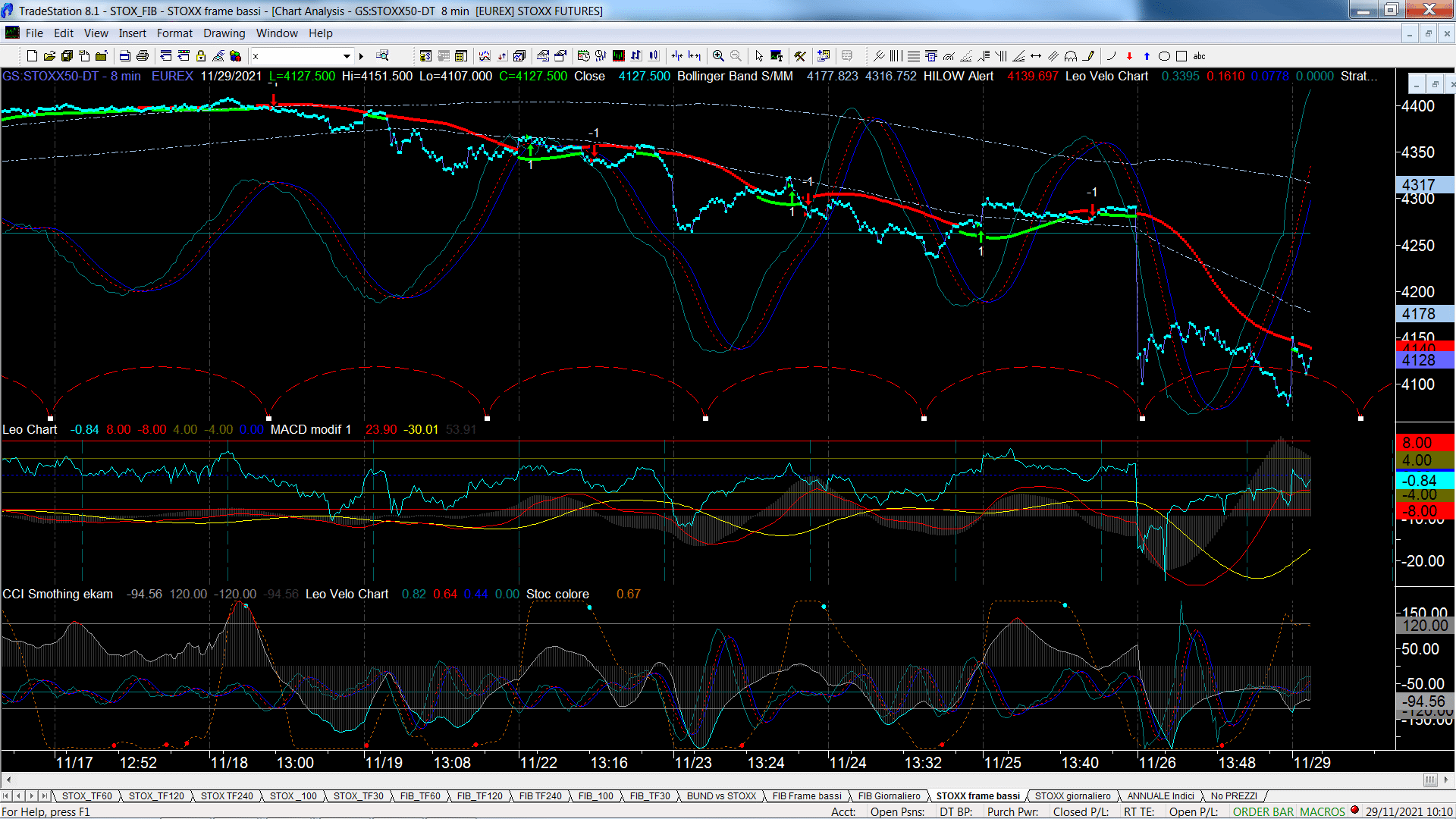Screen dimensions: 1456x819
Task: Select the ellipse drawing tool
Action: pos(1164,56)
